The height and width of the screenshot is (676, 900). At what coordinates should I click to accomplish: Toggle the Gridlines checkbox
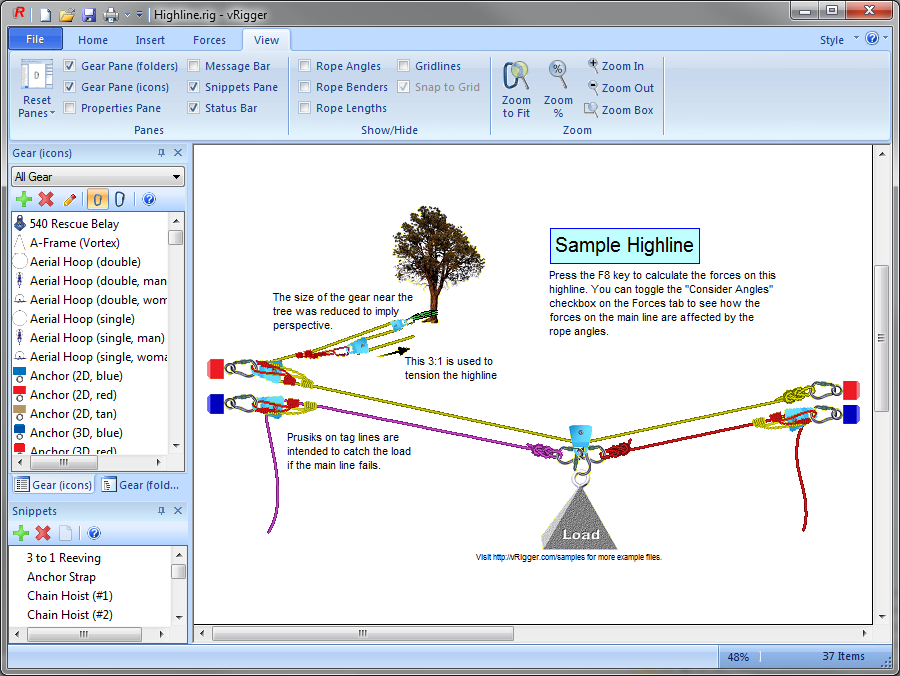404,66
